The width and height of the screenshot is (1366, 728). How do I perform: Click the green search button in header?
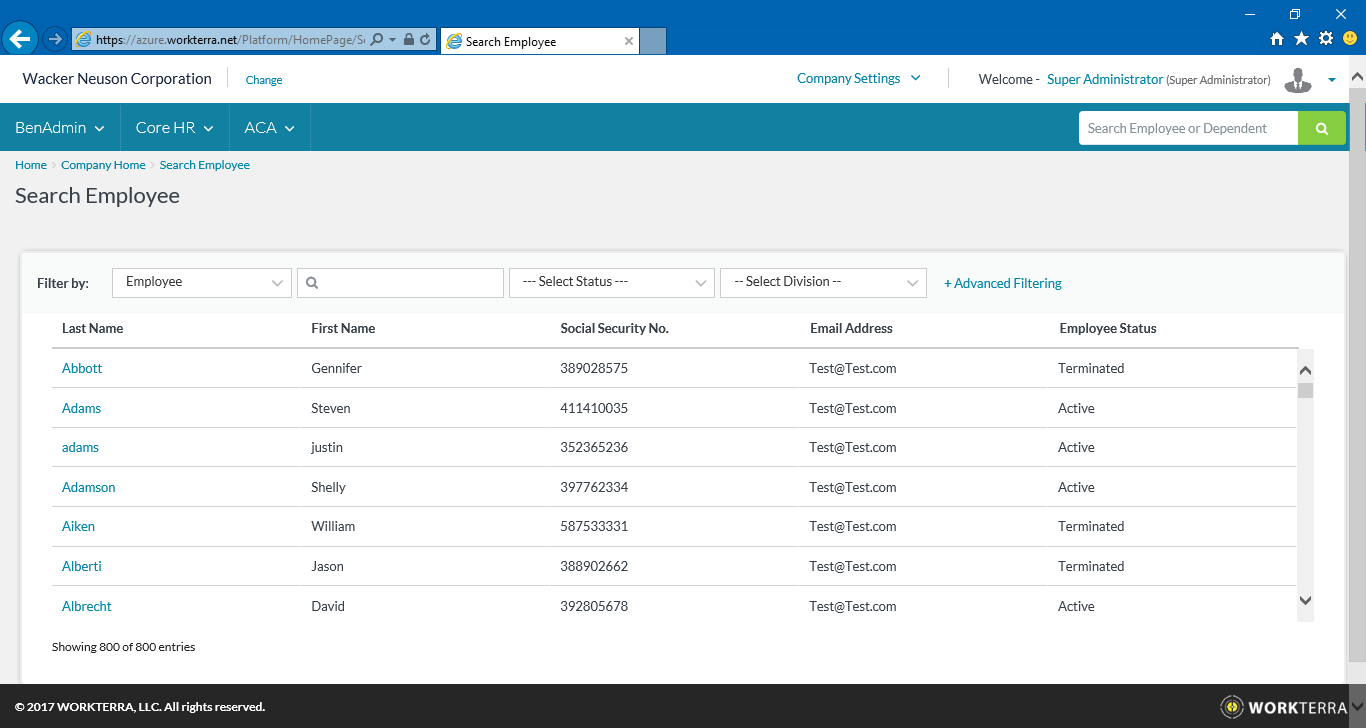[x=1322, y=128]
